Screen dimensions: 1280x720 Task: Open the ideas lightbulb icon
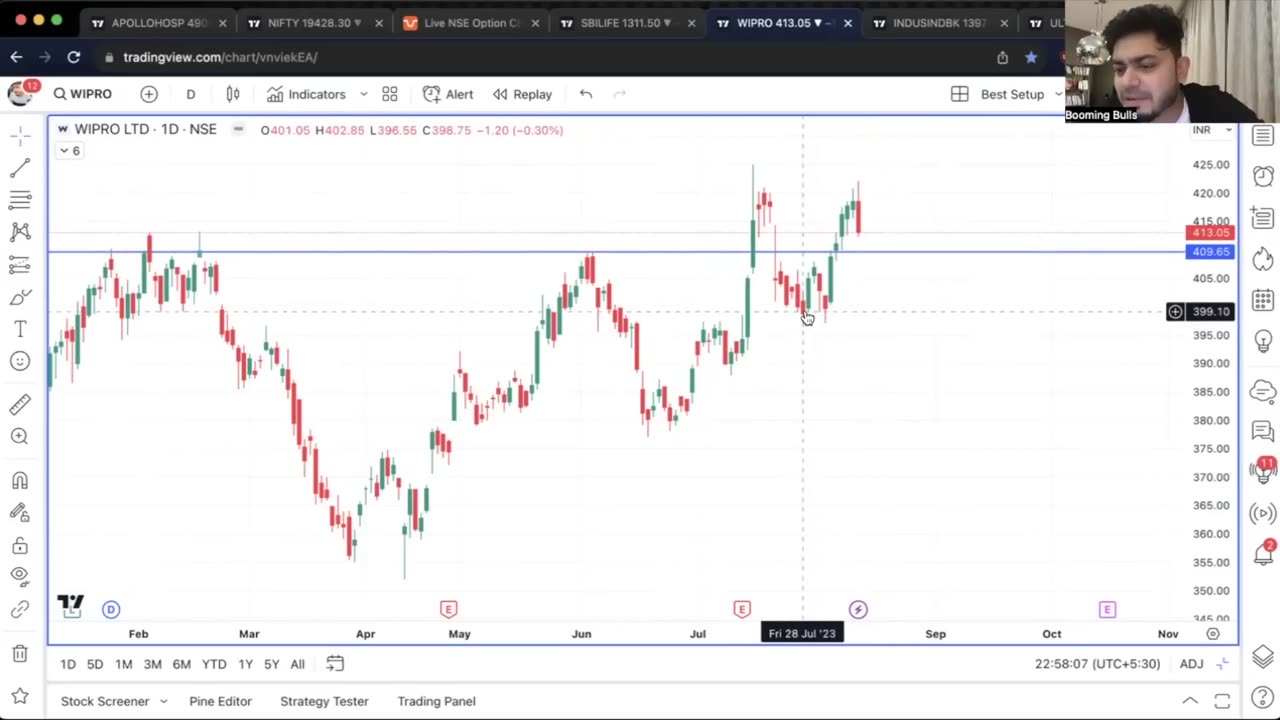(x=1263, y=341)
